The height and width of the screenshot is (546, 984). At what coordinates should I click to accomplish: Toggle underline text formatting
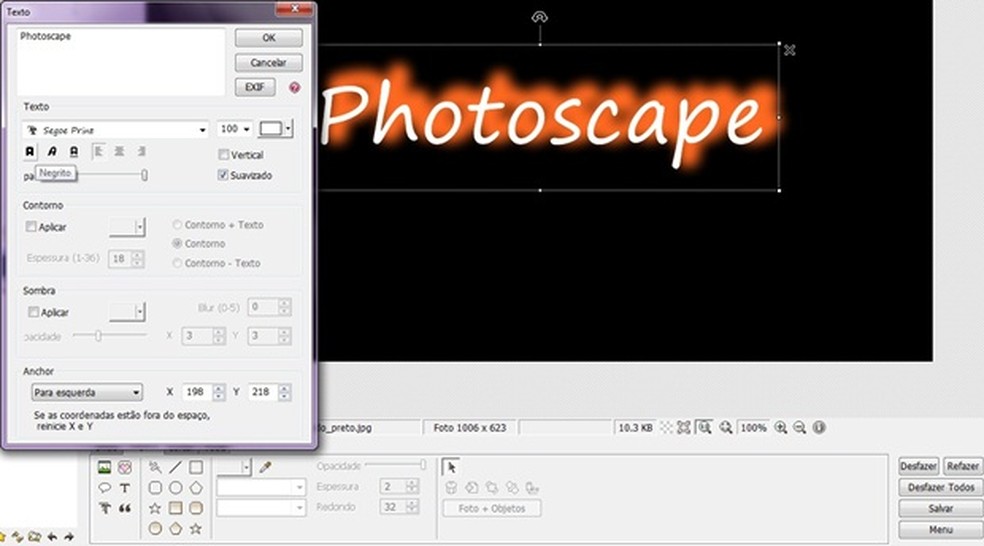(x=74, y=151)
